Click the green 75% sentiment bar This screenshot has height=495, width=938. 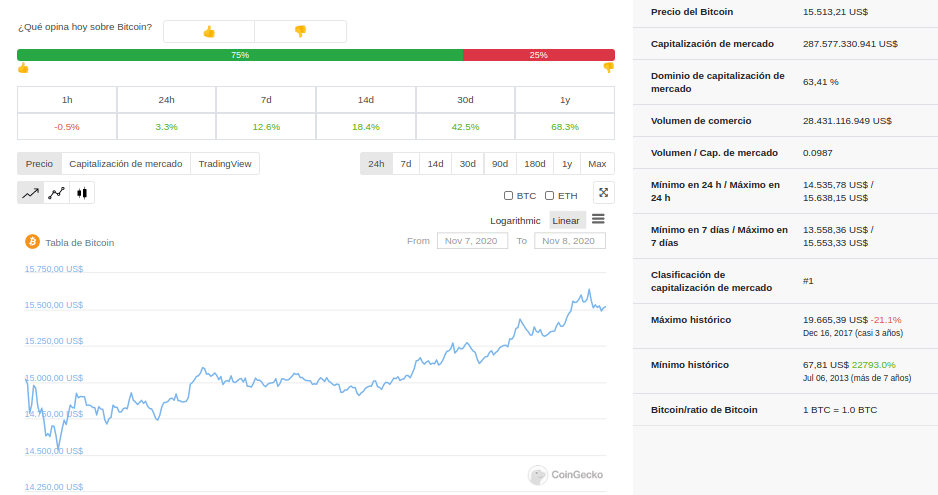click(x=240, y=55)
